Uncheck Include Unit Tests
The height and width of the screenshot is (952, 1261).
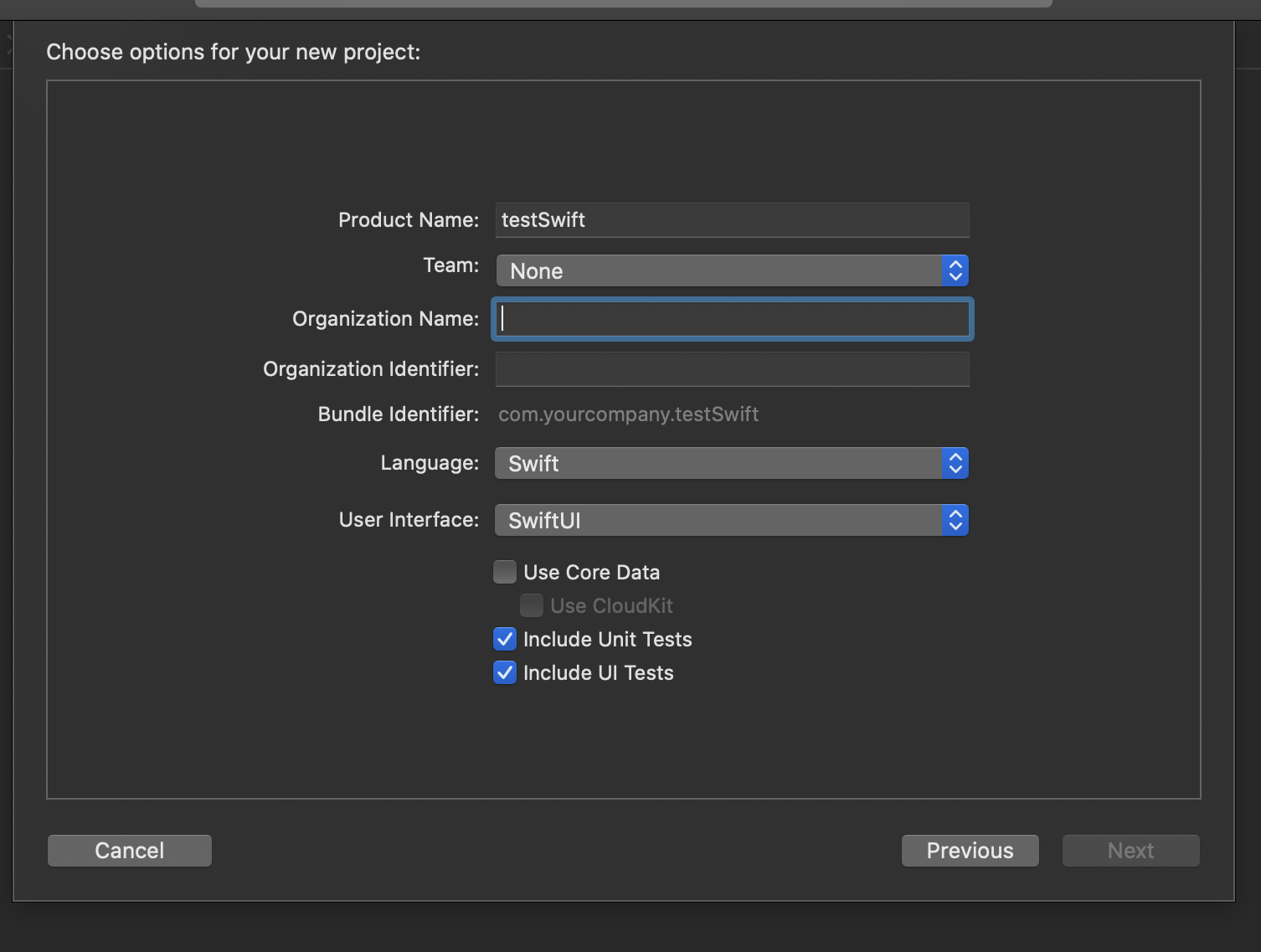(505, 639)
